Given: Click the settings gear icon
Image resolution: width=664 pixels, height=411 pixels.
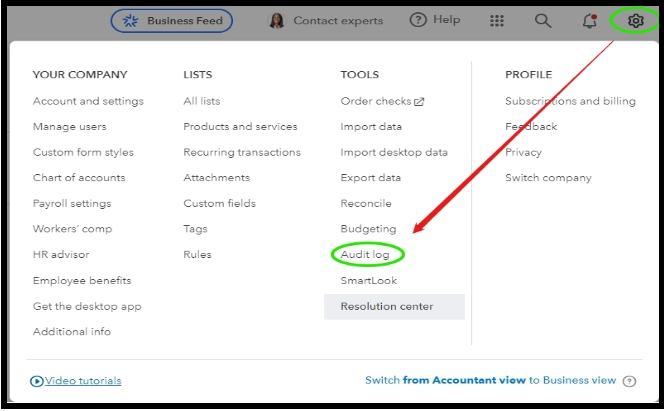Looking at the screenshot, I should [635, 20].
